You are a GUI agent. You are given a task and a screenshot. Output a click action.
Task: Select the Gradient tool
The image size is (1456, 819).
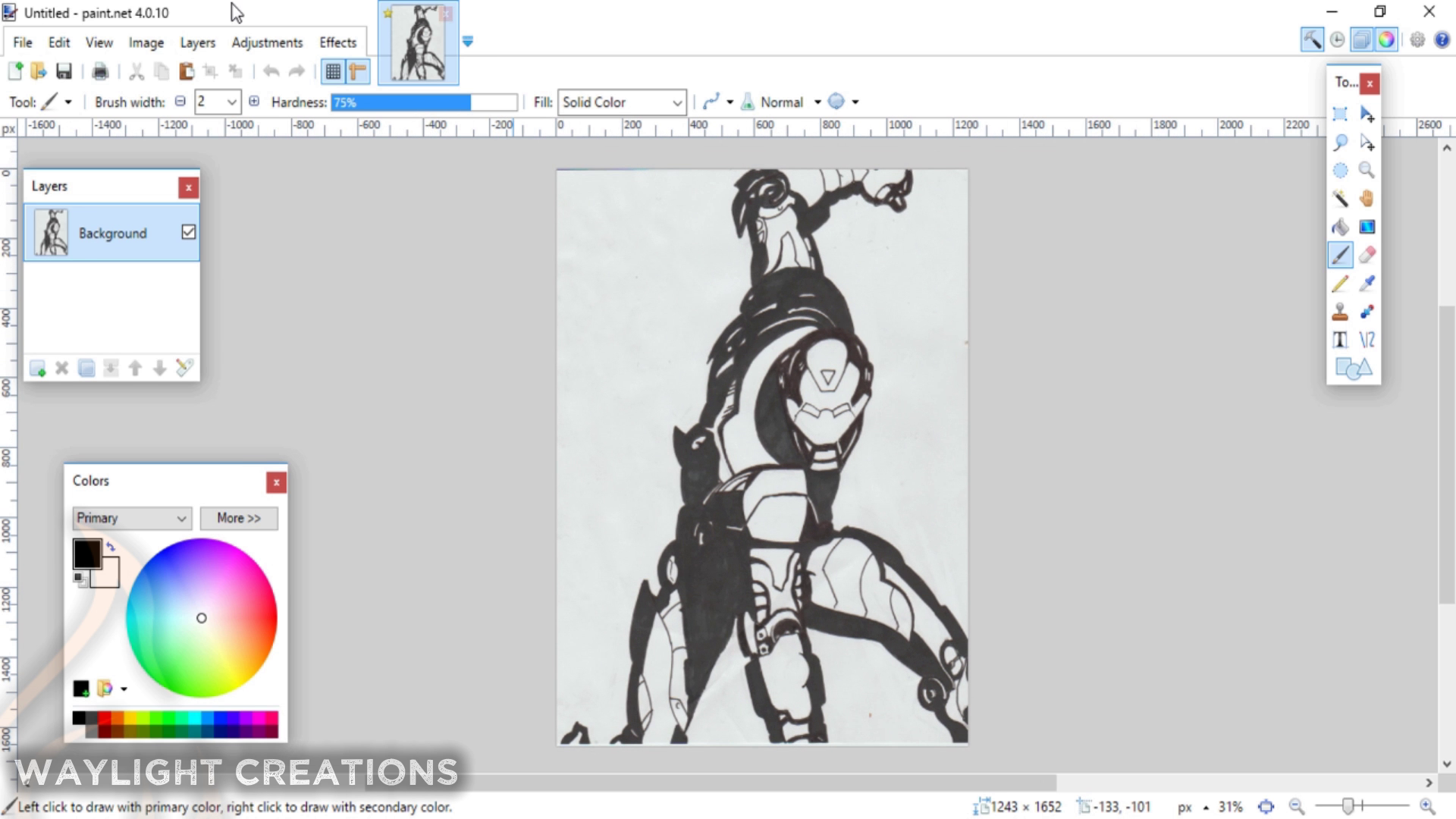point(1367,227)
